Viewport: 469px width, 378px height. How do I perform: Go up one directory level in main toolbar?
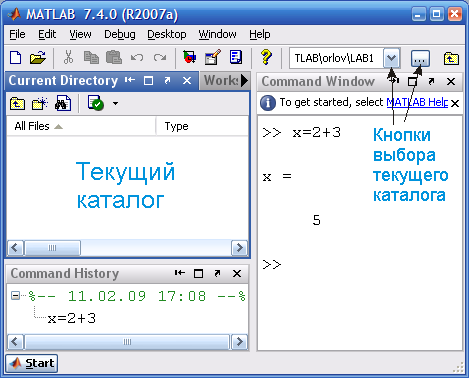[451, 59]
